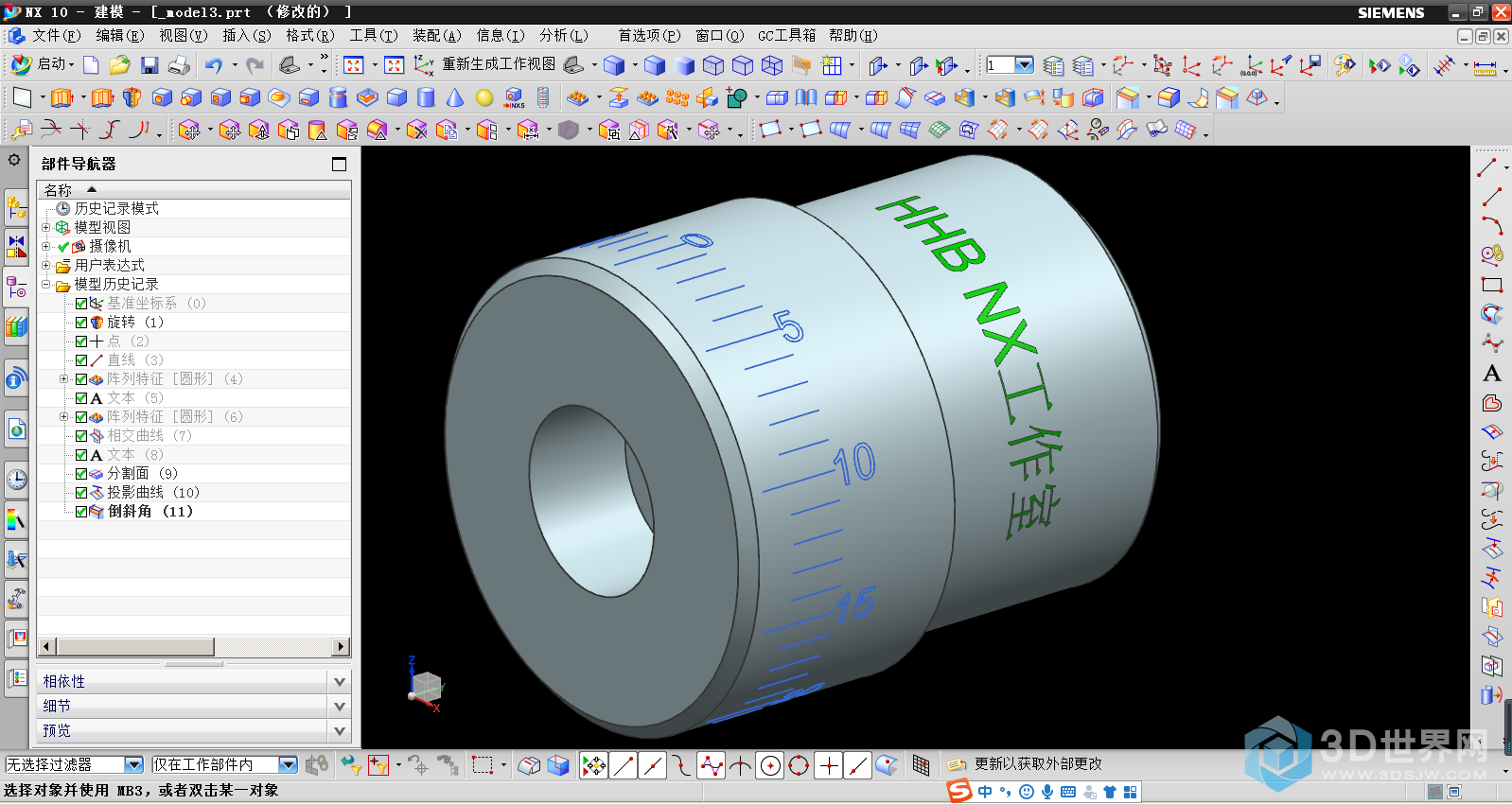Screen dimensions: 1512x805
Task: Open the History clock tab in resource bar
Action: (16, 480)
